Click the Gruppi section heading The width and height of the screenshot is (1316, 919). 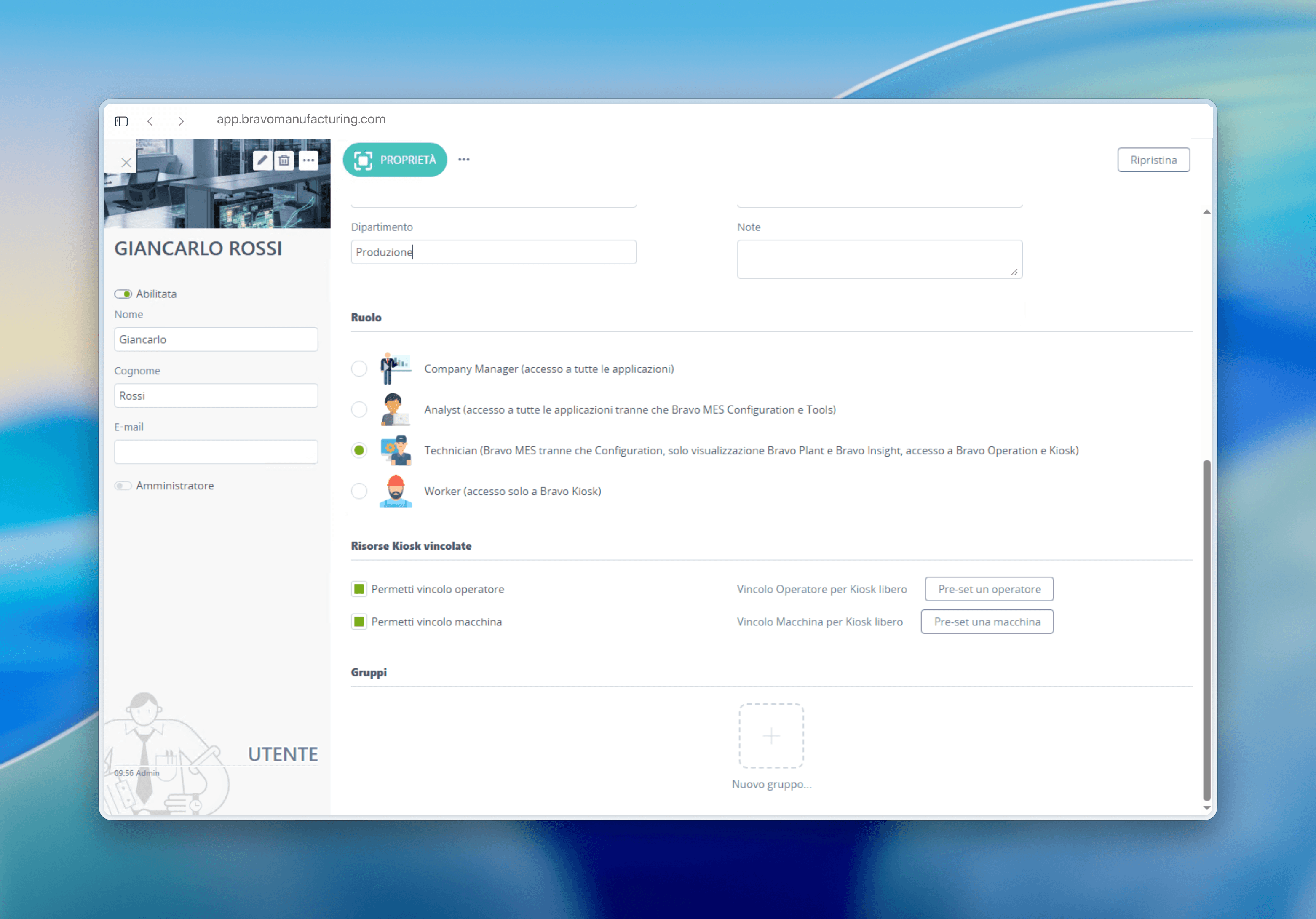(x=369, y=672)
